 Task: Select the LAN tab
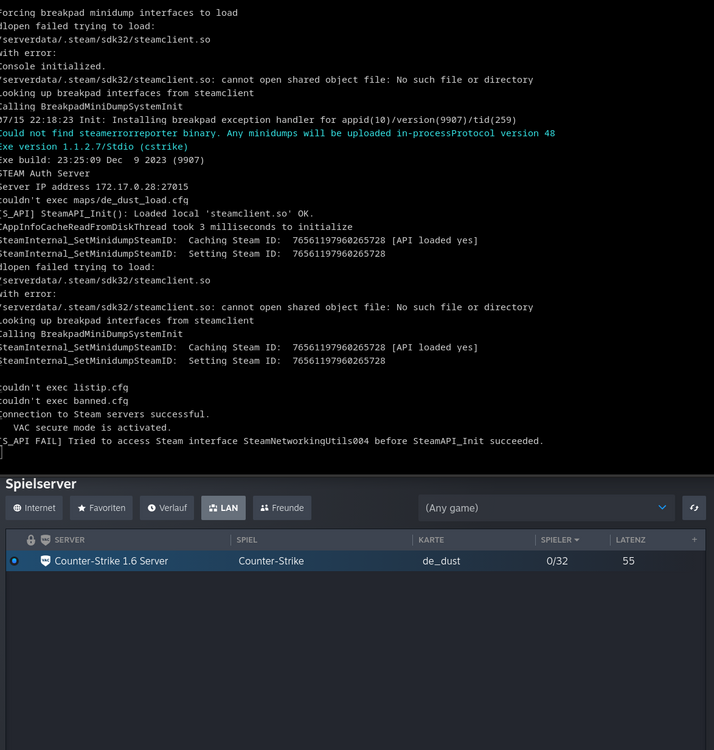click(x=223, y=507)
